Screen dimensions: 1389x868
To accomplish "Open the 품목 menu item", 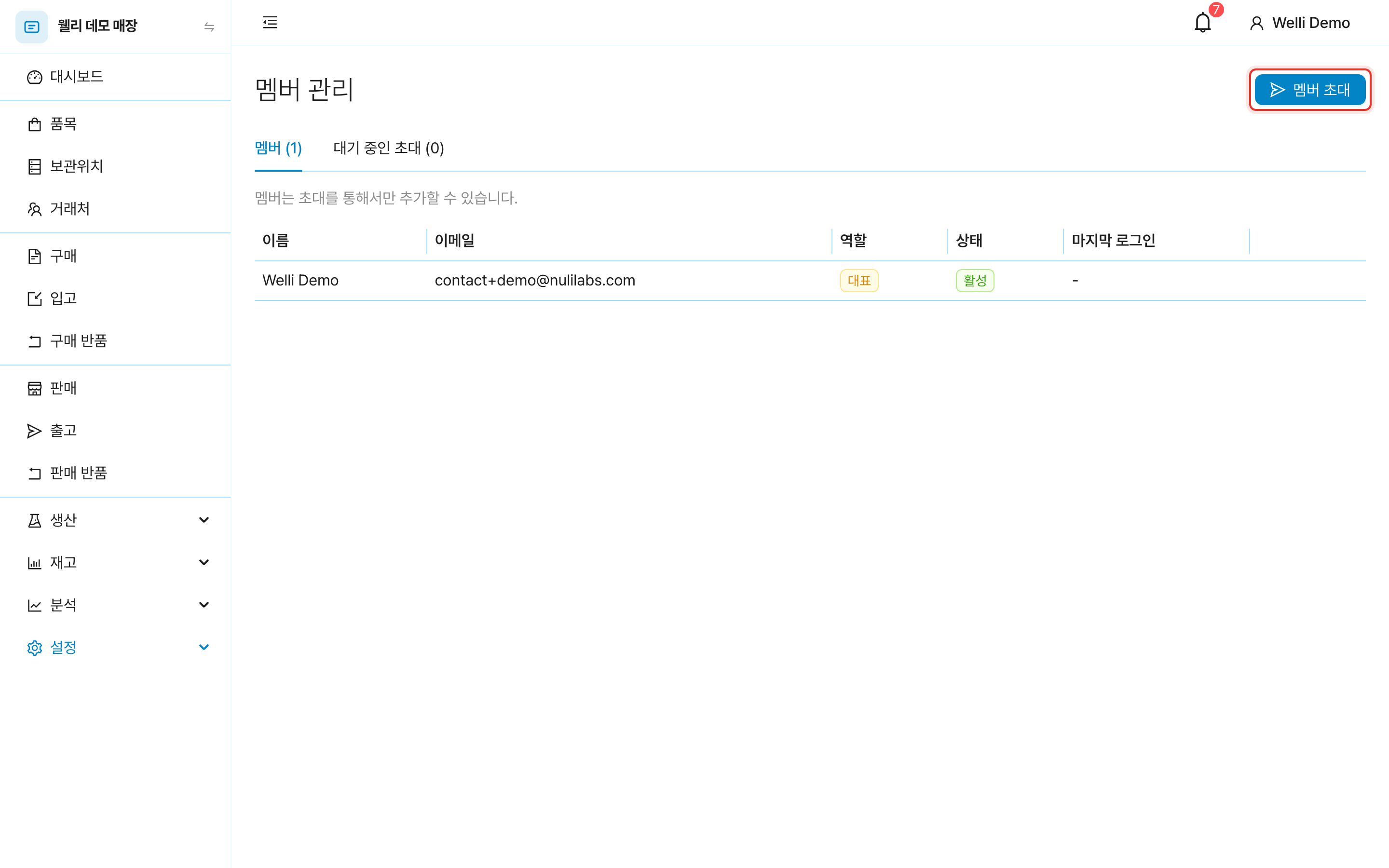I will pyautogui.click(x=115, y=124).
